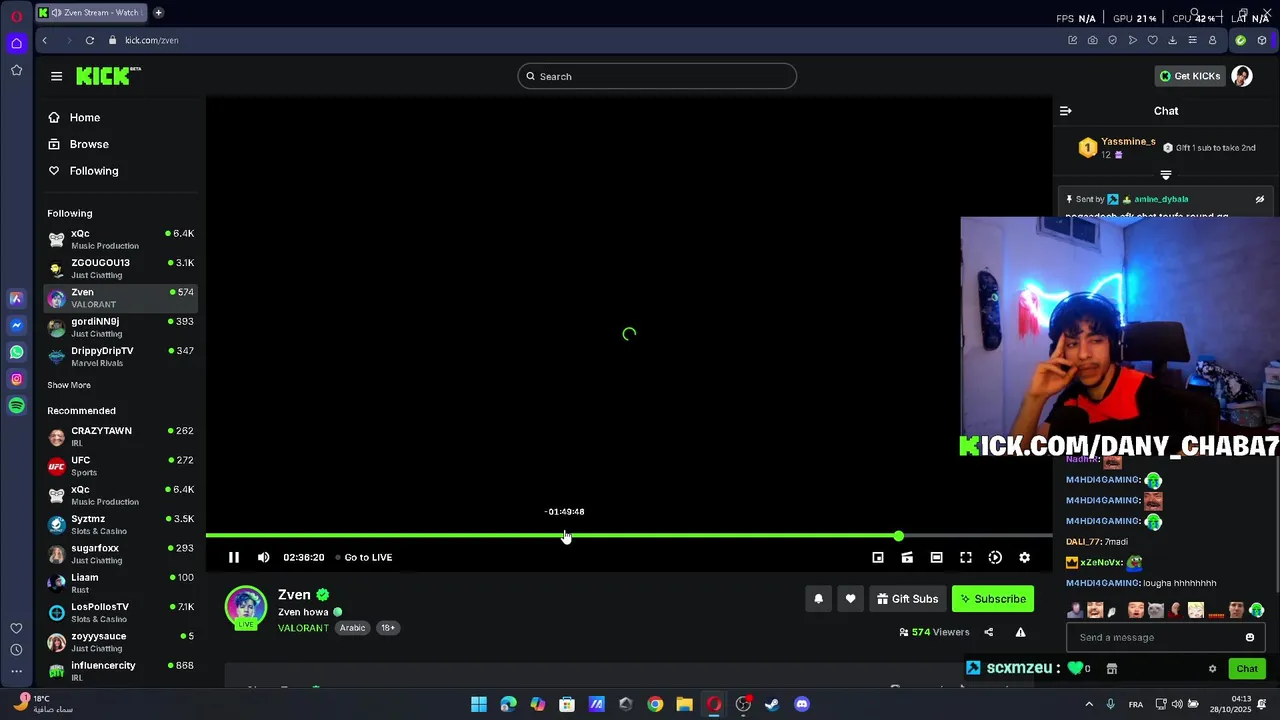Pause the stream playback
Image resolution: width=1280 pixels, height=720 pixels.
[x=234, y=557]
